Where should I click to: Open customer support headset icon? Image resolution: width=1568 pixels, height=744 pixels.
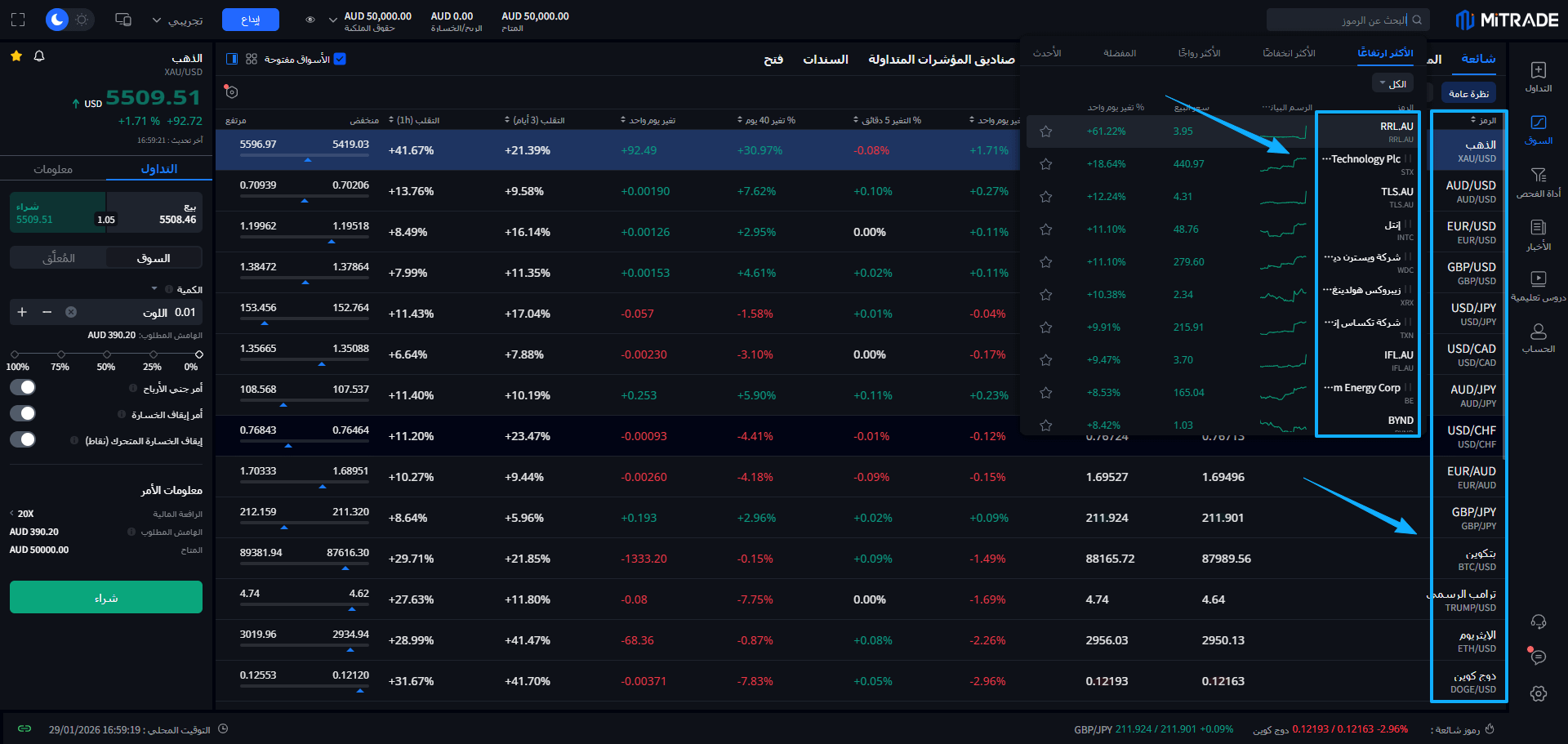click(x=1538, y=622)
